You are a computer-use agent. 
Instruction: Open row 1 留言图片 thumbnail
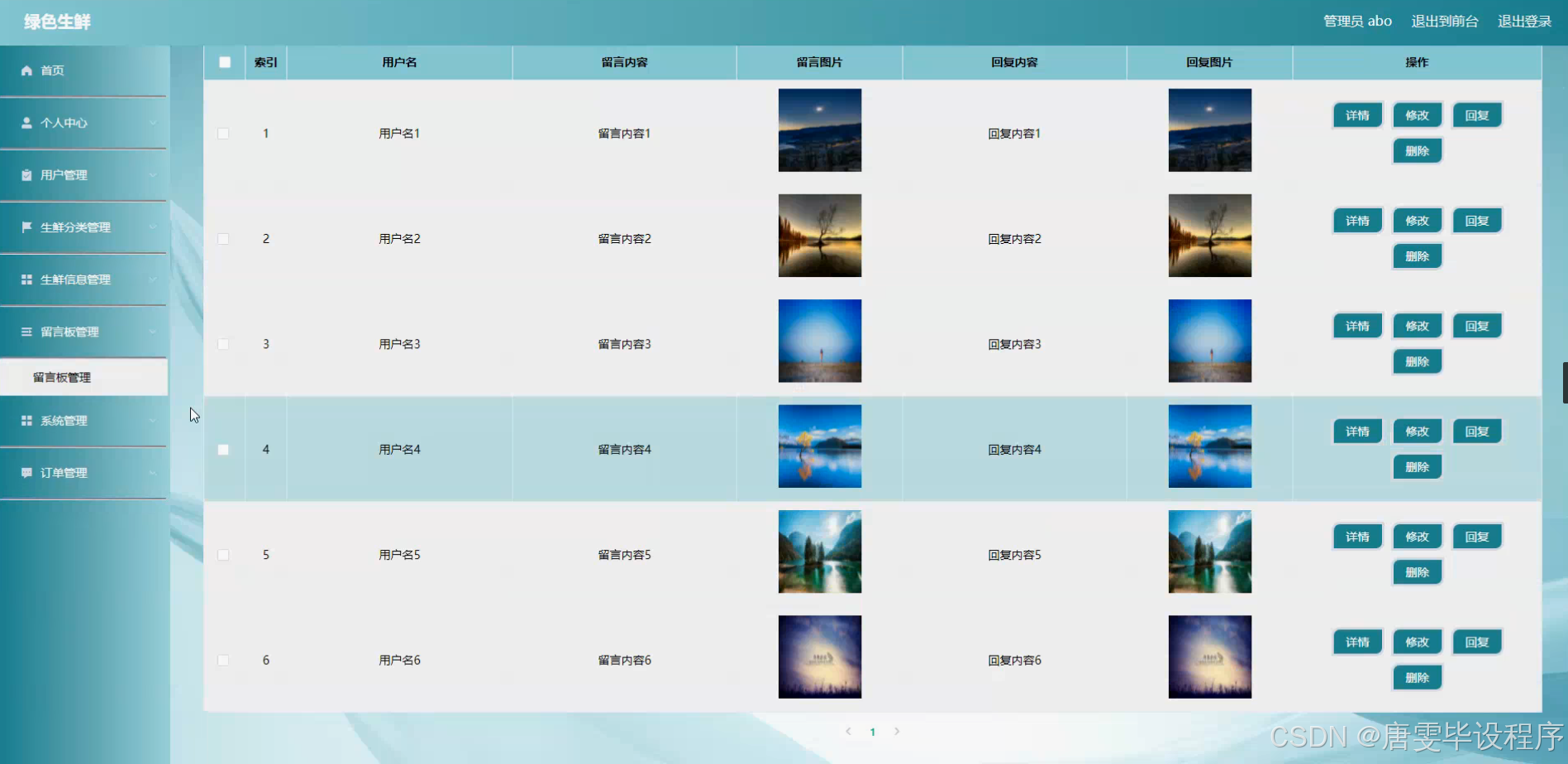(x=820, y=131)
